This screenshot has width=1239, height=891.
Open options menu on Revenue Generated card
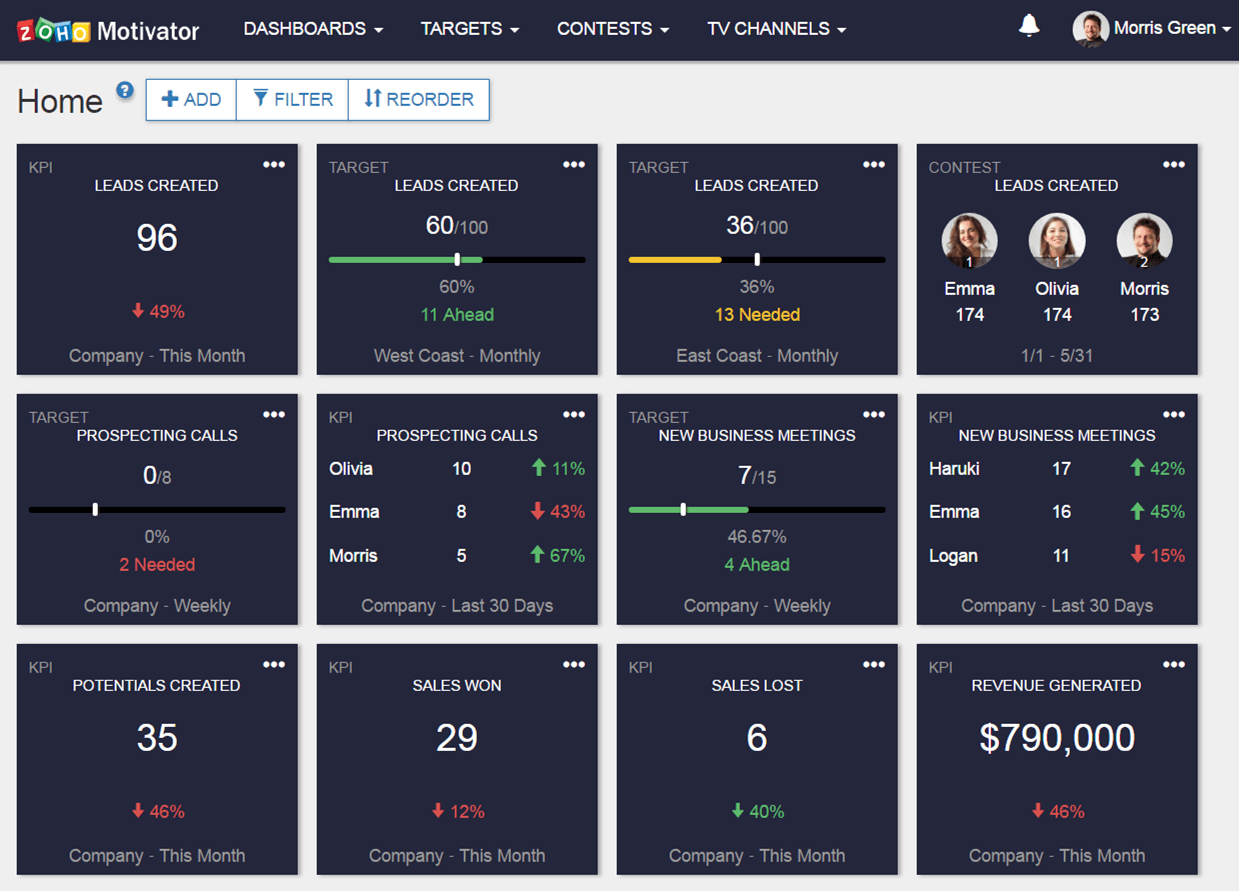(1173, 665)
